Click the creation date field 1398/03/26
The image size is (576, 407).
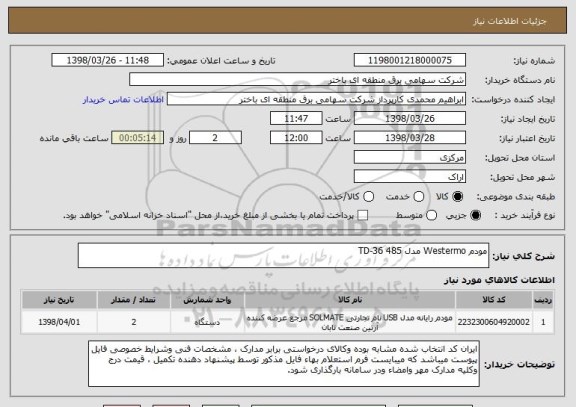[x=410, y=119]
